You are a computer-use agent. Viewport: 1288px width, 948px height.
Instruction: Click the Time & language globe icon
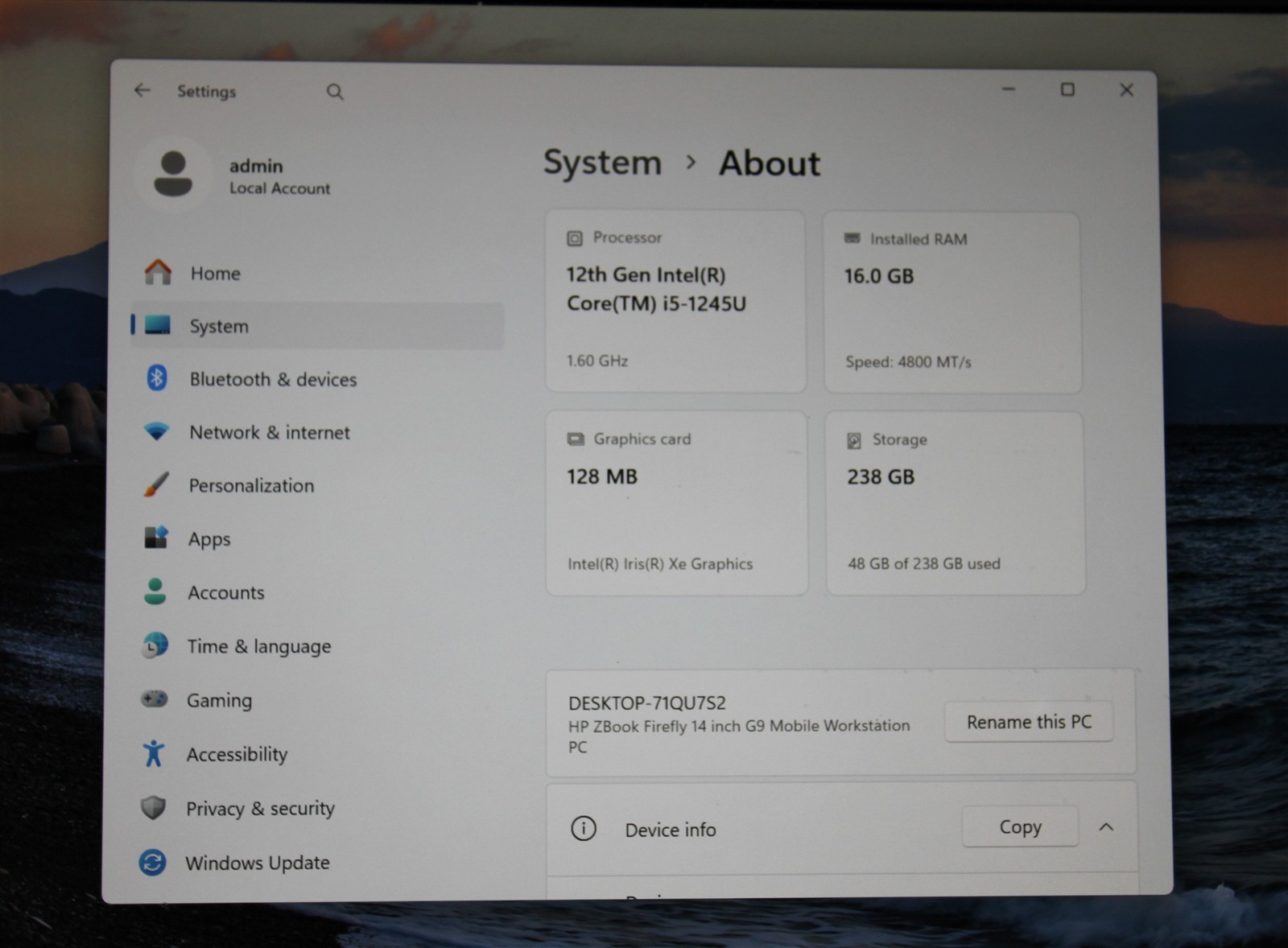coord(155,645)
